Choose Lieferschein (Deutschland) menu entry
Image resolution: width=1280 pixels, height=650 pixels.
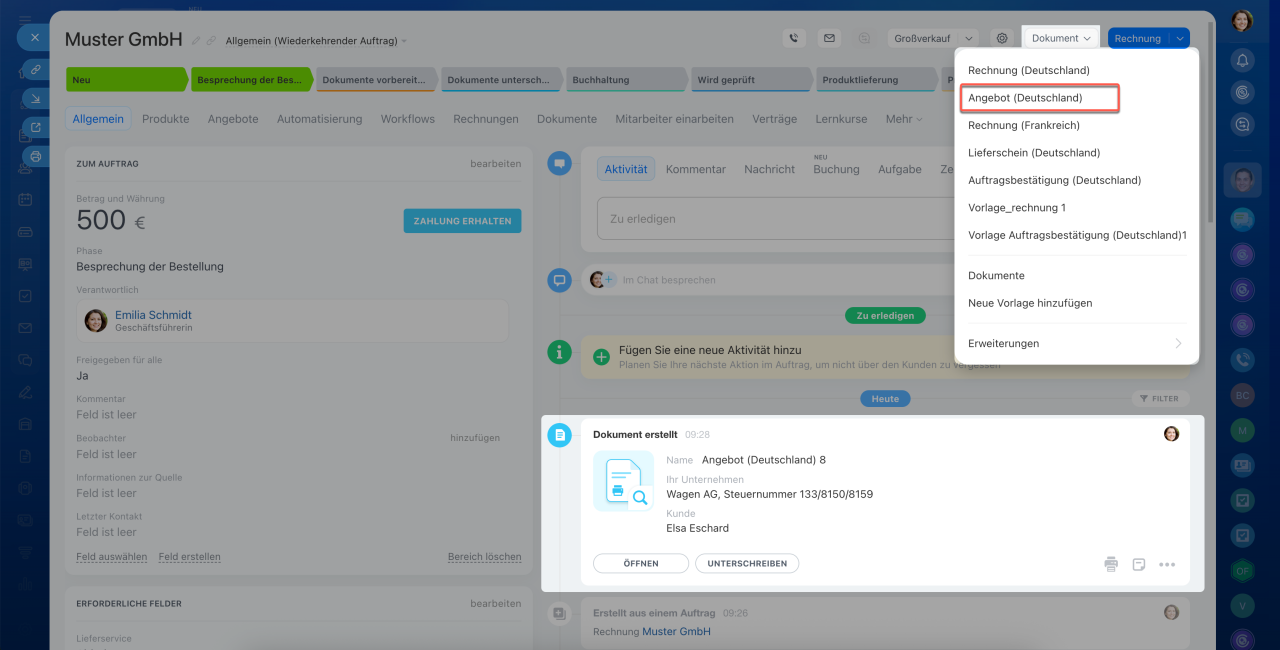pos(1034,153)
